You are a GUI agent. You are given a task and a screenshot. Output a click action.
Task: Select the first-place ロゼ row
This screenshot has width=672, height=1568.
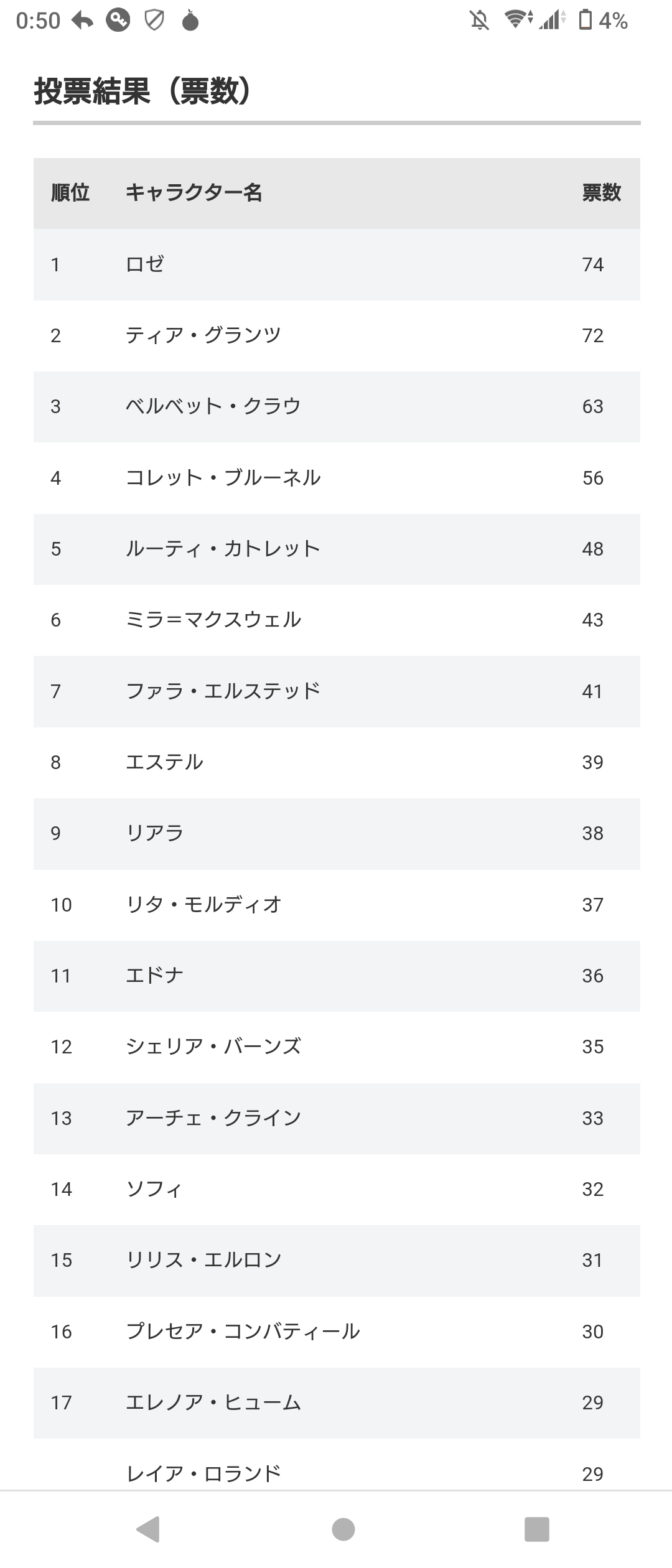click(x=337, y=264)
